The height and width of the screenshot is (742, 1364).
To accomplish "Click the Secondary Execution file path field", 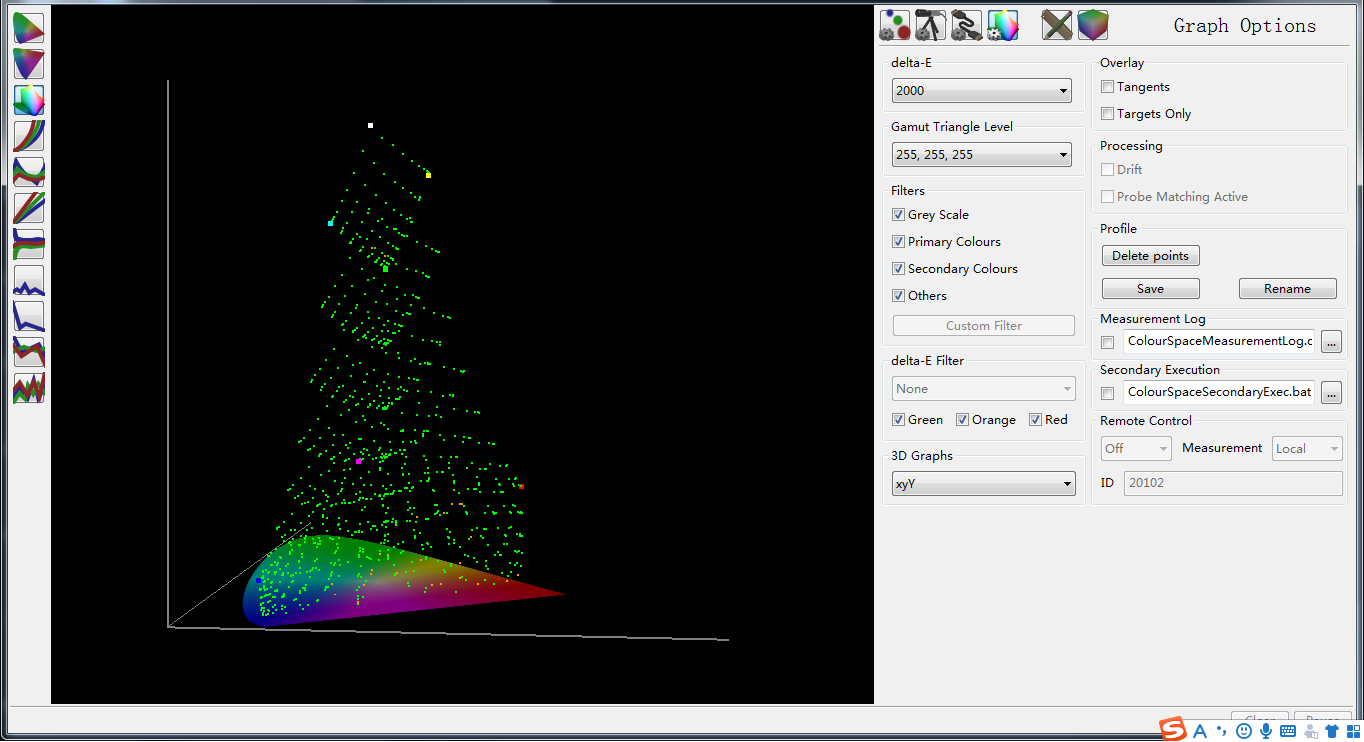I will coord(1218,392).
